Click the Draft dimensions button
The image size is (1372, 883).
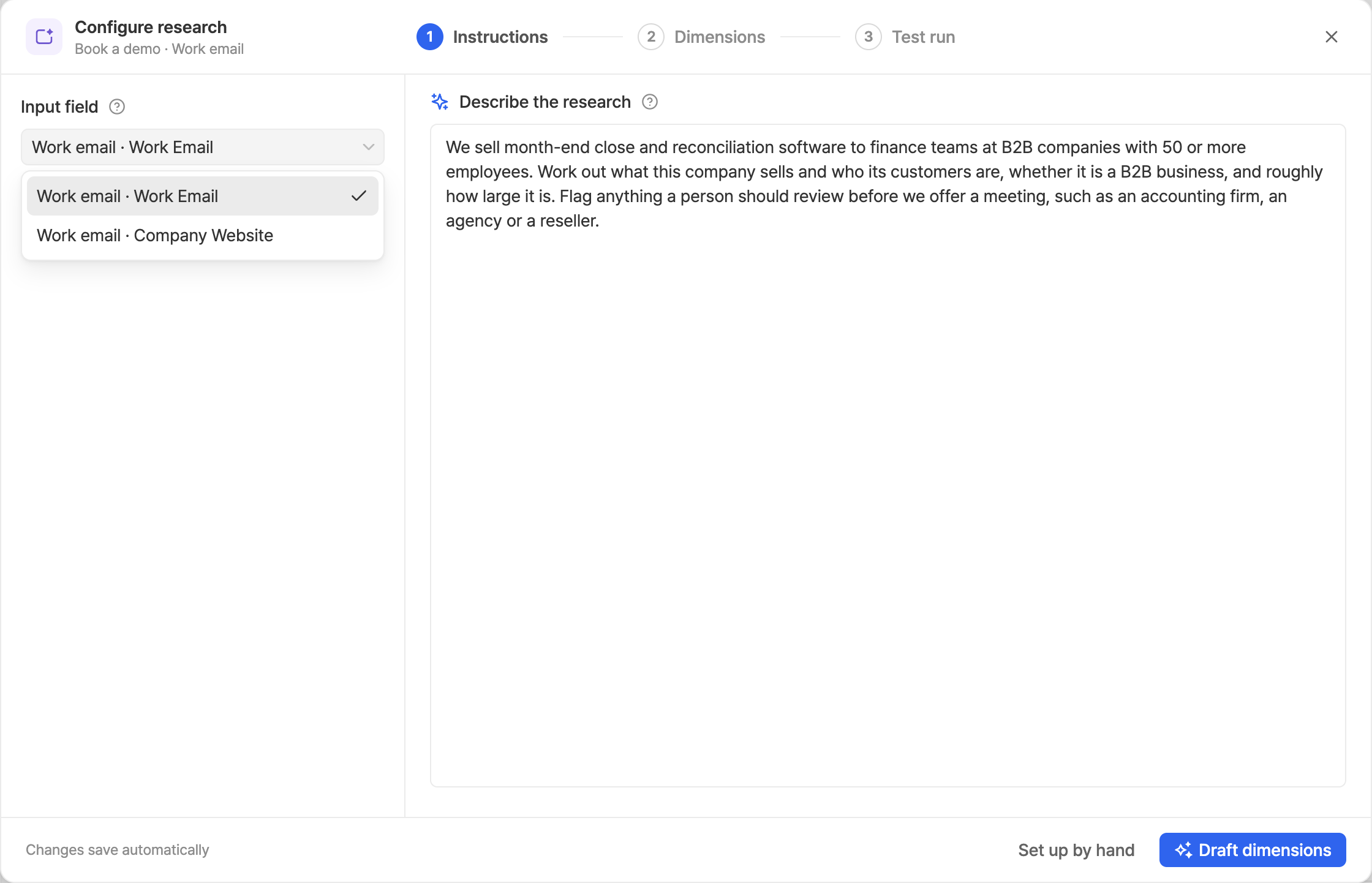pyautogui.click(x=1253, y=850)
